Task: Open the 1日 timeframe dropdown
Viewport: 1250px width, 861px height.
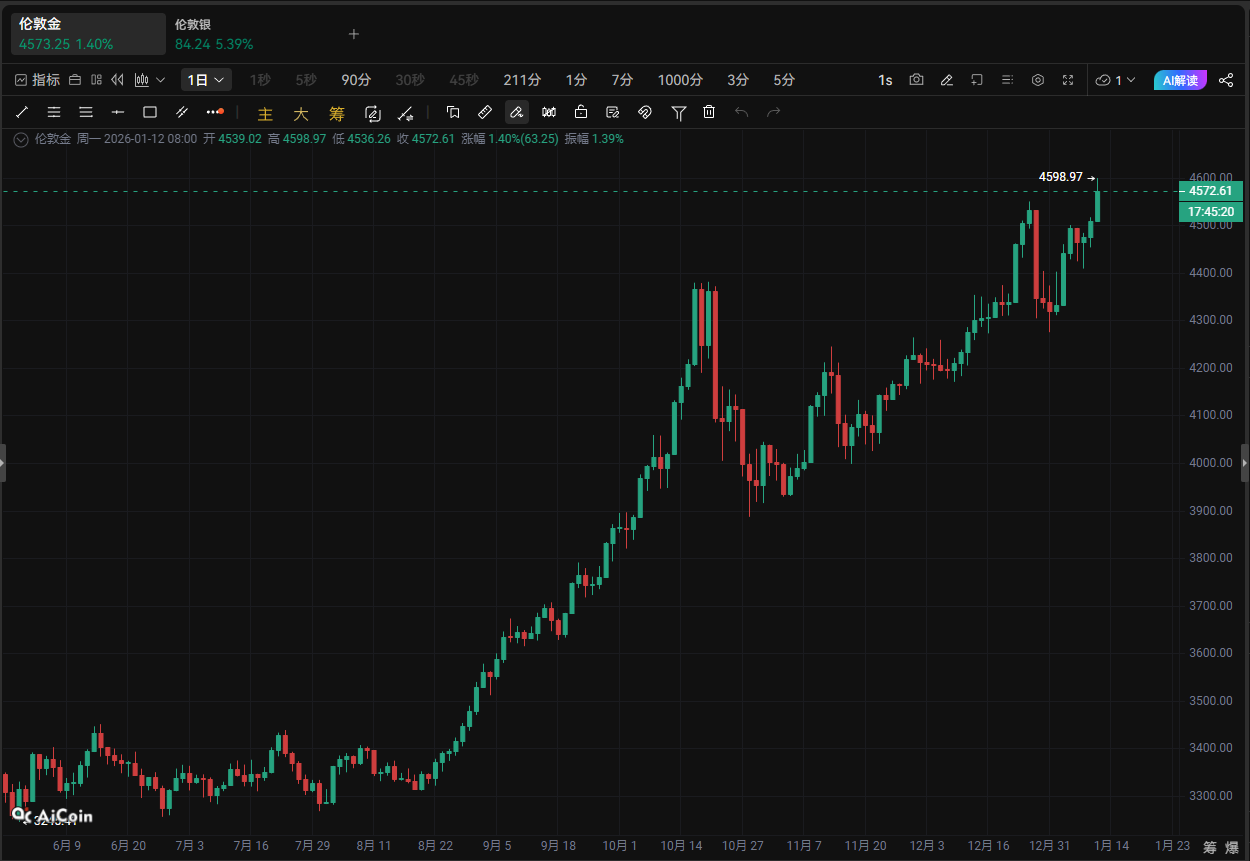Action: click(x=206, y=79)
